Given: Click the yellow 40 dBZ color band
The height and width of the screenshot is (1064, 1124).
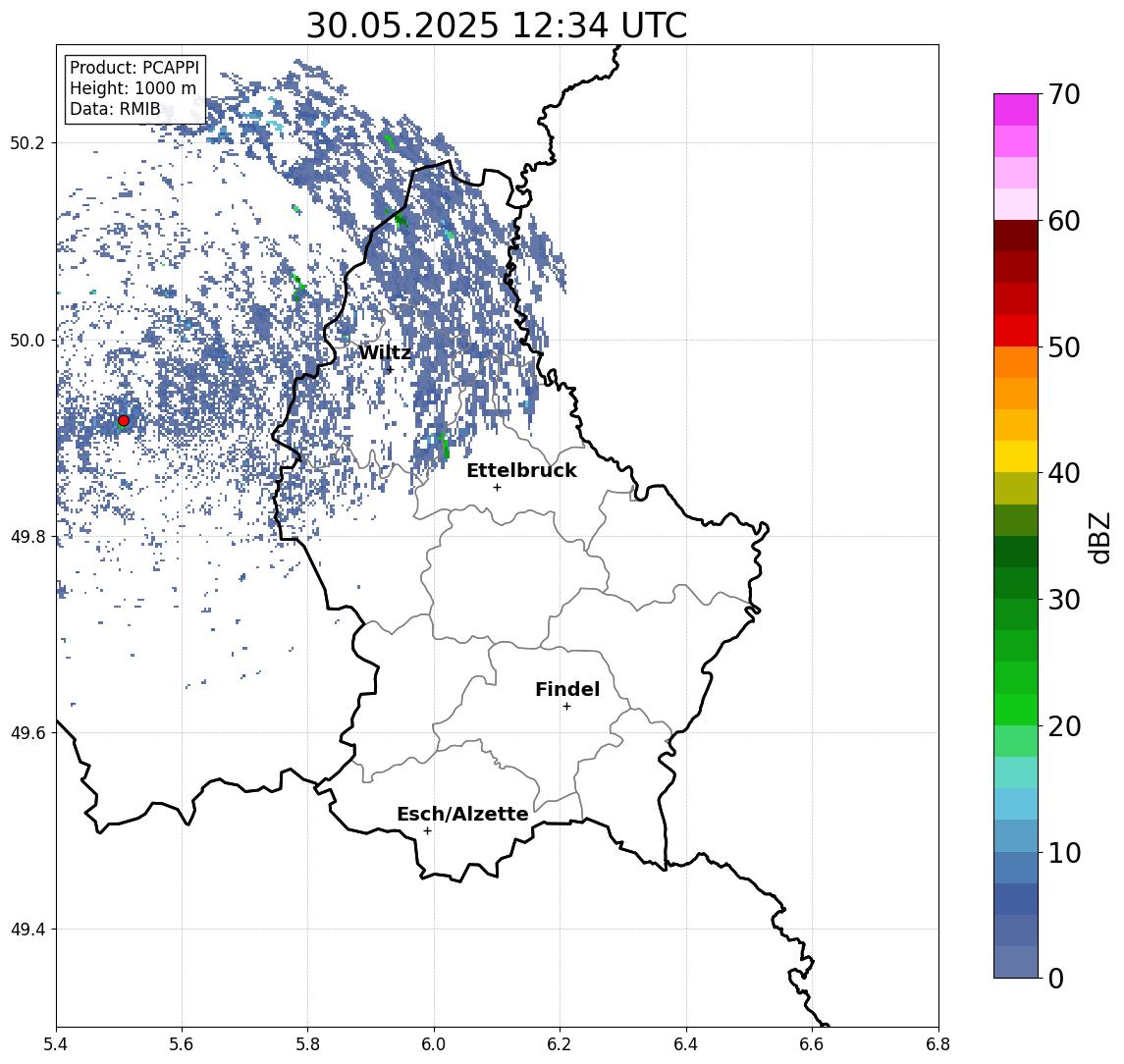Looking at the screenshot, I should [x=1016, y=457].
